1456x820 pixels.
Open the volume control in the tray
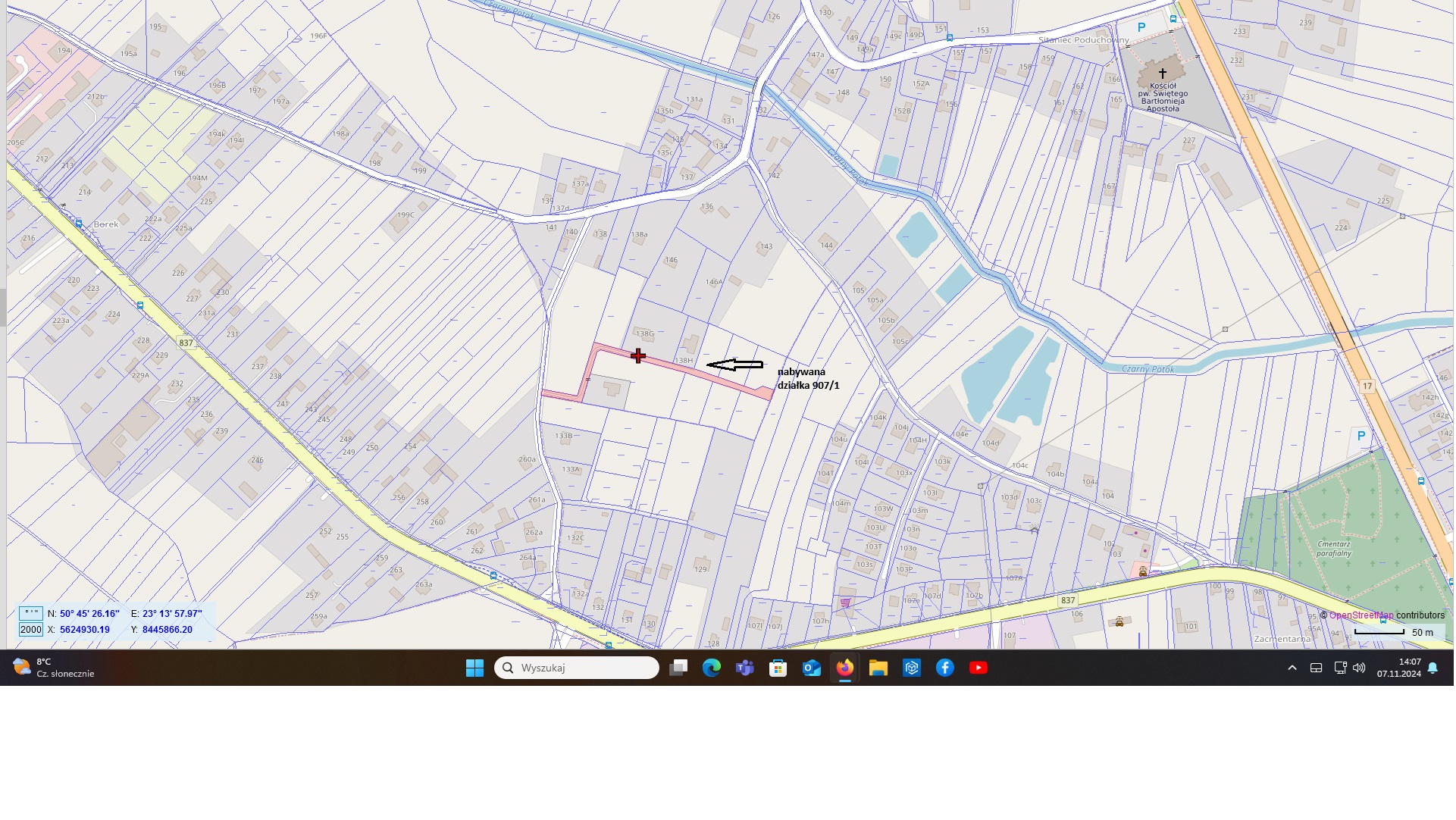pyautogui.click(x=1359, y=668)
